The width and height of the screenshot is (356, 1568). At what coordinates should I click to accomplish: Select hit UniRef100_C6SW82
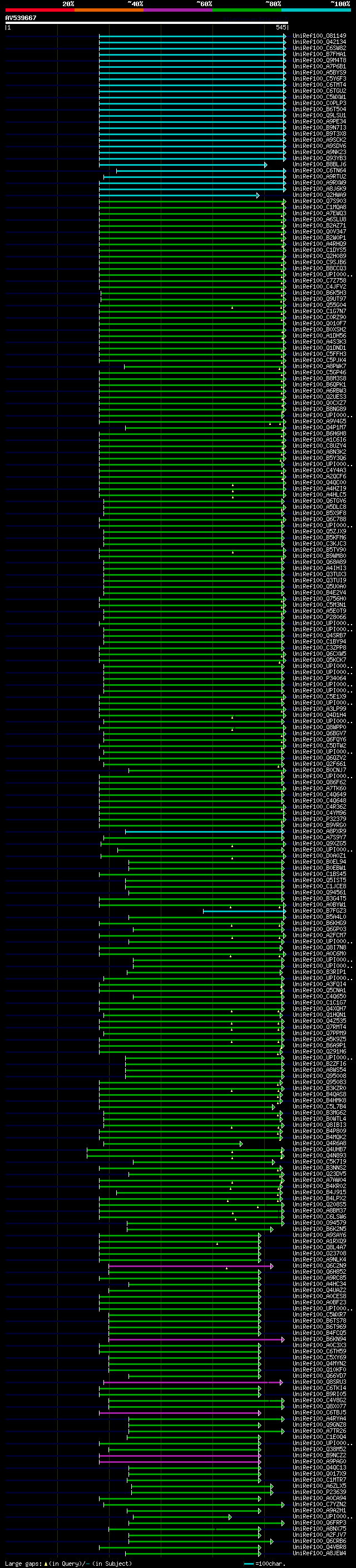[319, 48]
